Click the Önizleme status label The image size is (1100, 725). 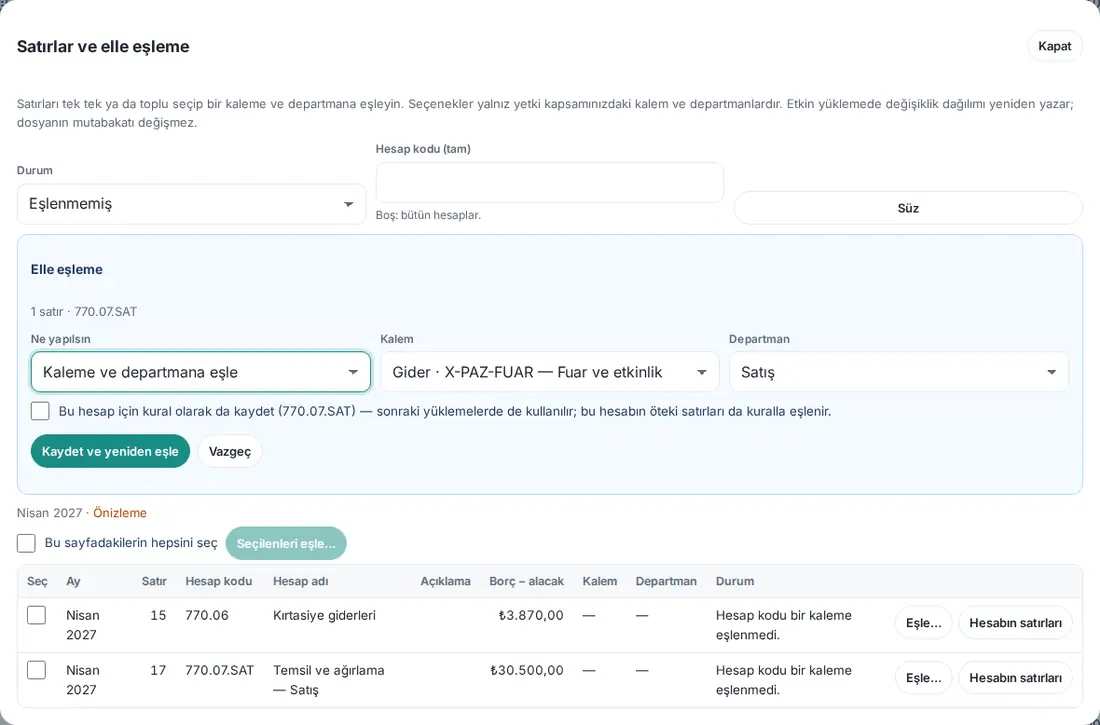click(120, 513)
